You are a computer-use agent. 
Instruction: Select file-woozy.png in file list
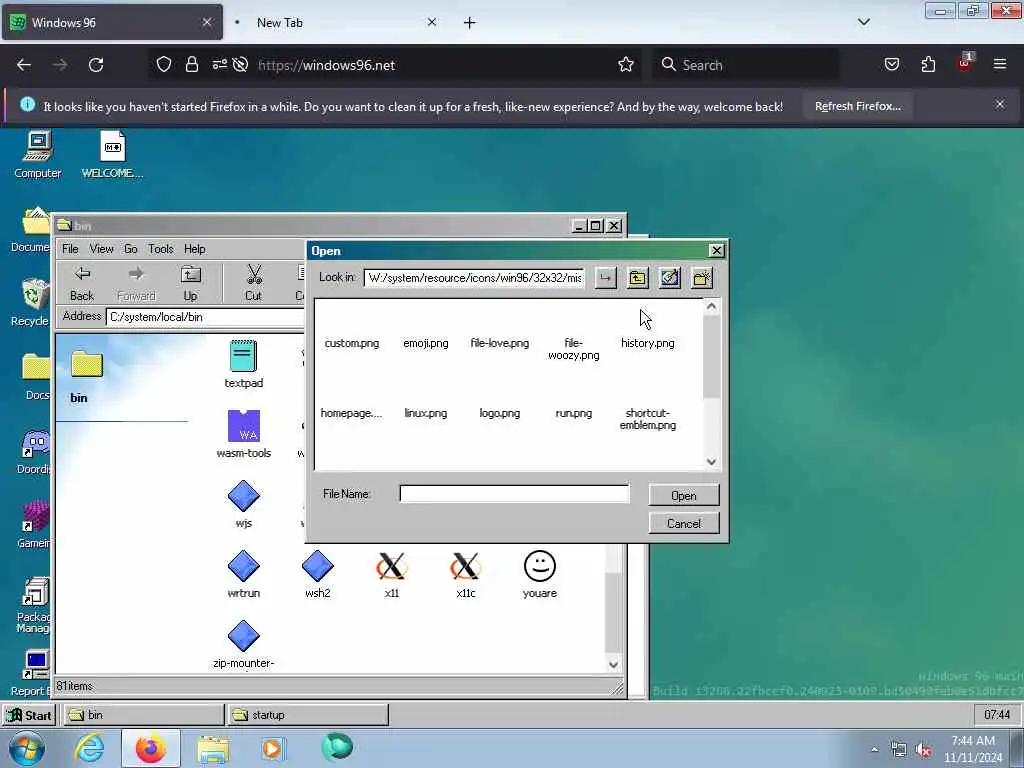tap(573, 349)
